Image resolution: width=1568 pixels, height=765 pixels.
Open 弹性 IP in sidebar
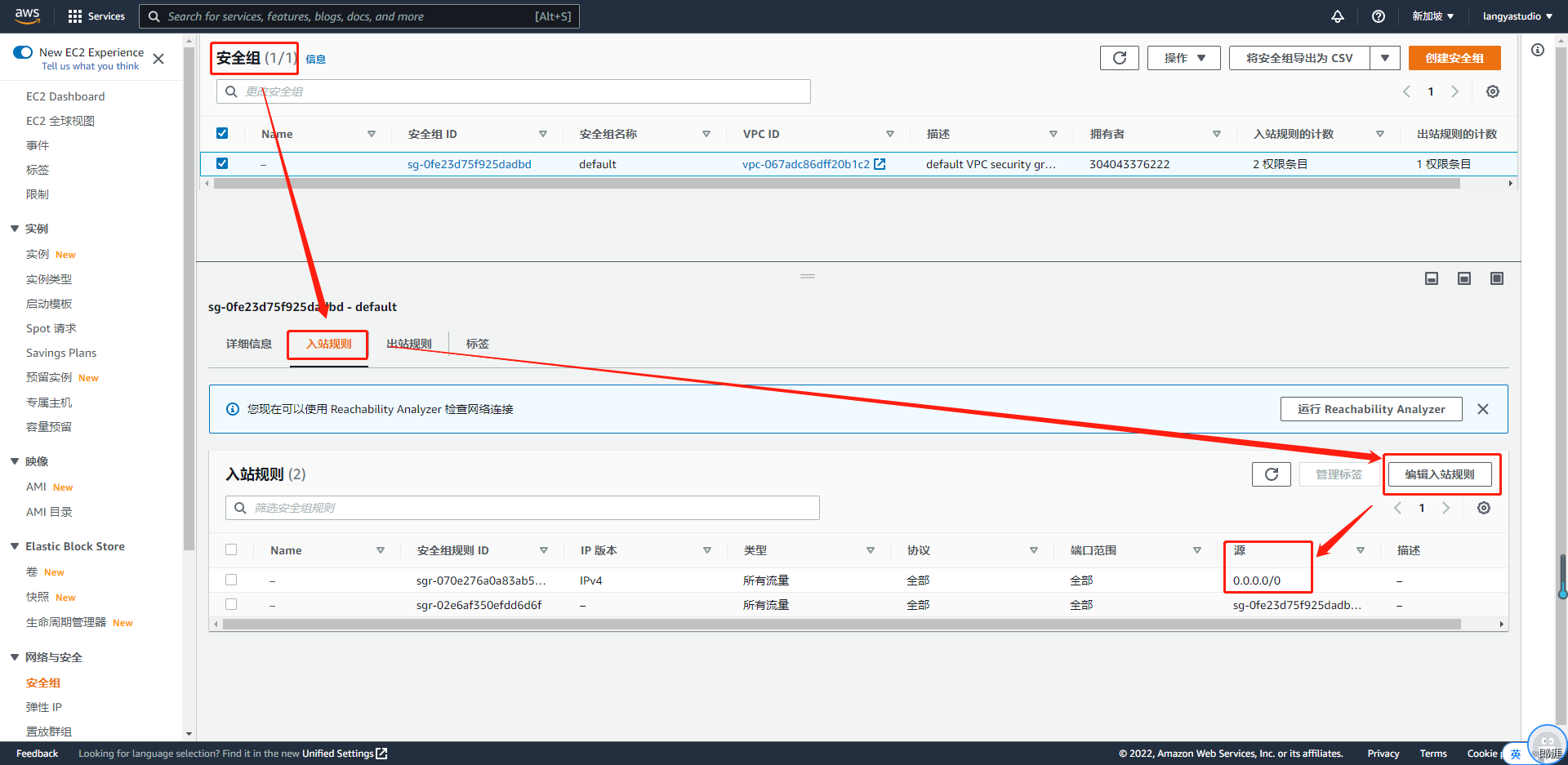(x=44, y=707)
